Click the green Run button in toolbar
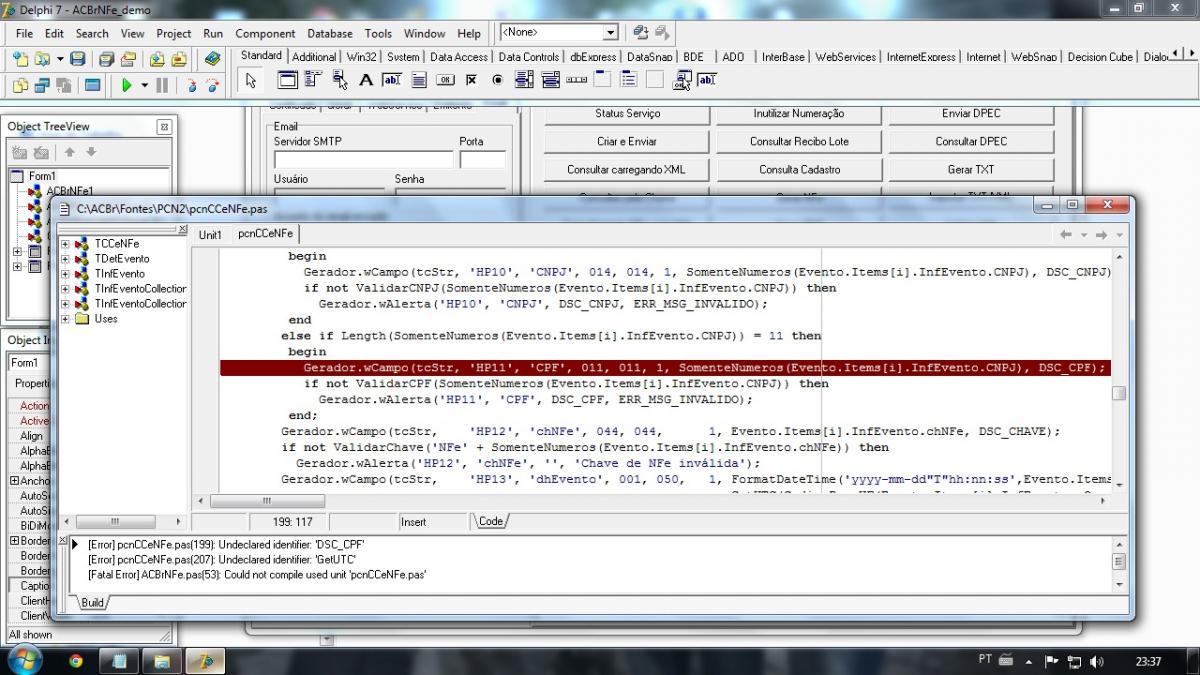The height and width of the screenshot is (675, 1200). (x=127, y=86)
